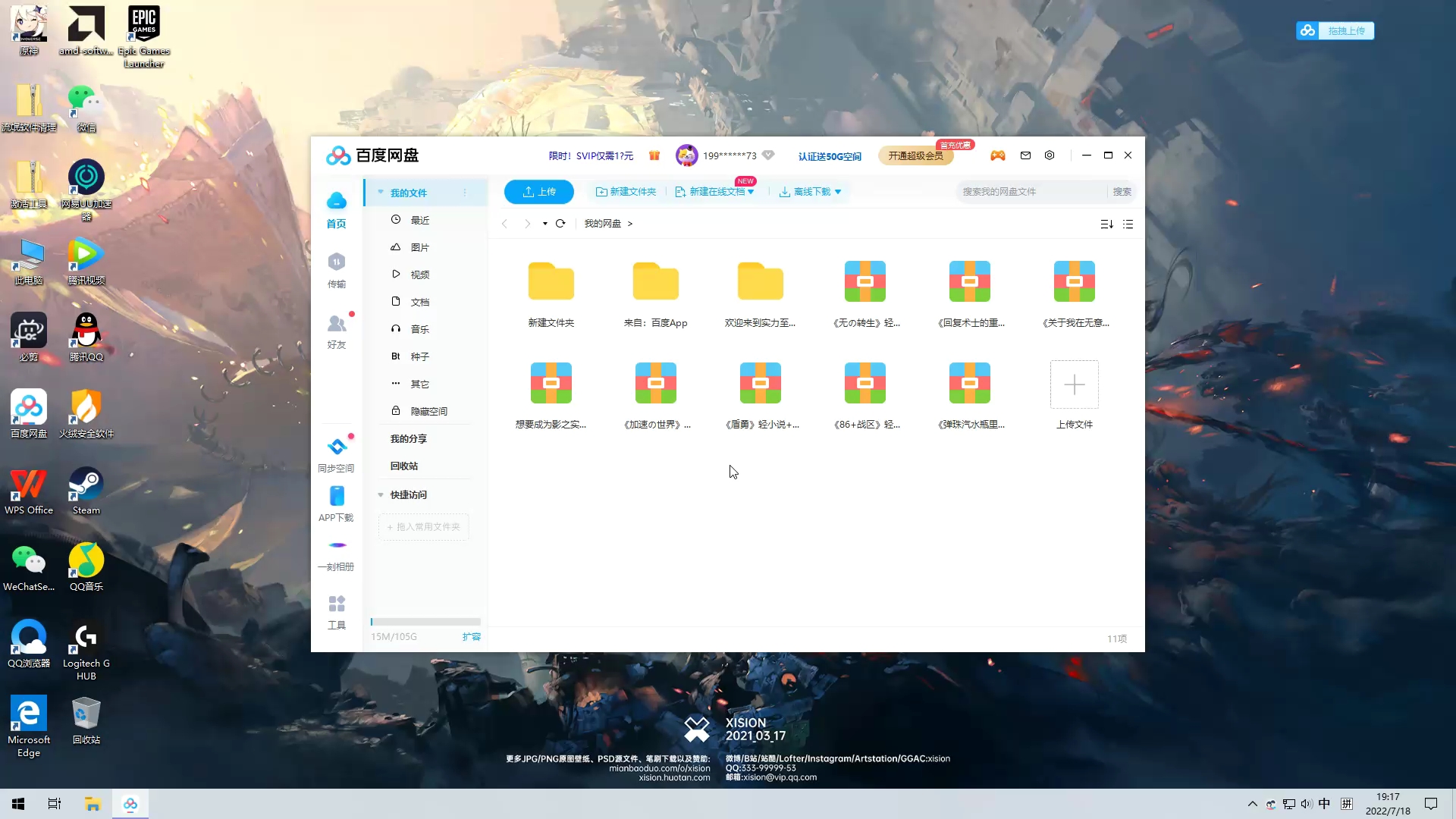Viewport: 1456px width, 819px height.
Task: Select the 《关于我在无意... archive file
Action: [1075, 294]
